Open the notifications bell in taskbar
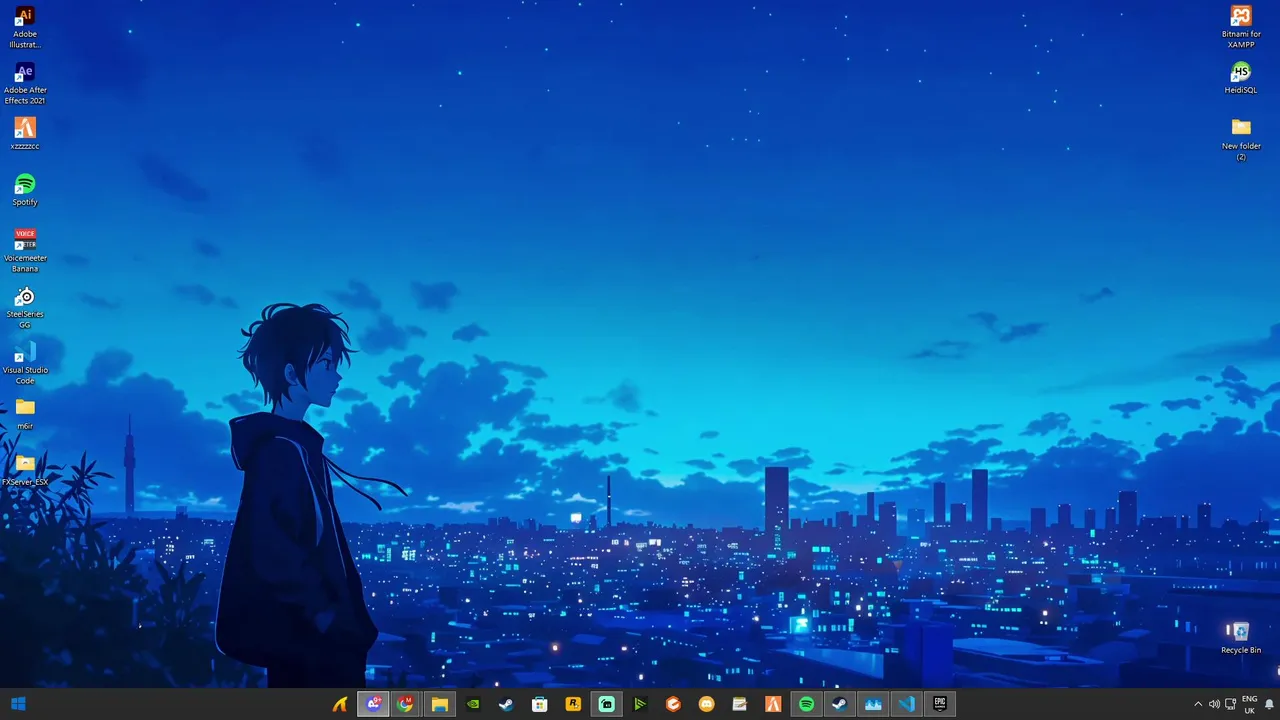The width and height of the screenshot is (1280, 720). pyautogui.click(x=1269, y=704)
